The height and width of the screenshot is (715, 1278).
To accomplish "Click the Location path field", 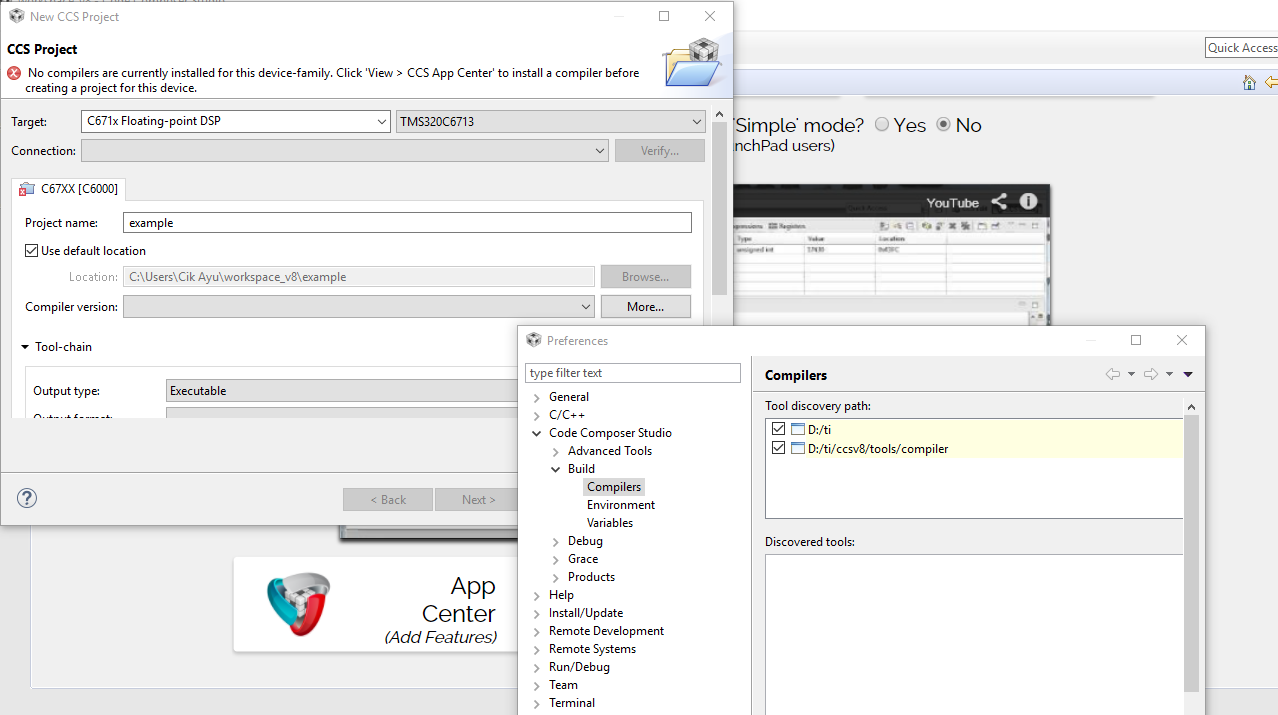I will [x=359, y=277].
